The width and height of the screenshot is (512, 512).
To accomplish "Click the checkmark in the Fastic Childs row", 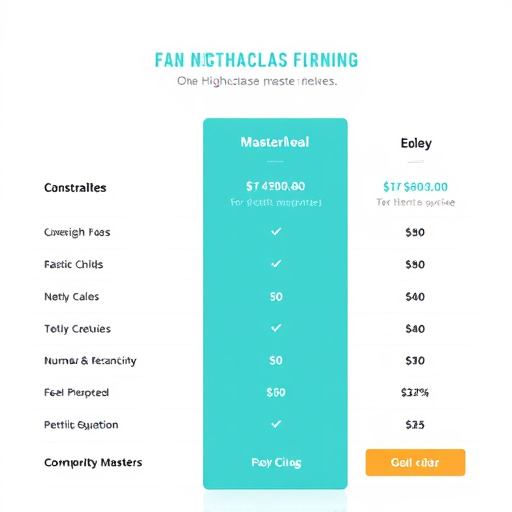I will (x=276, y=264).
